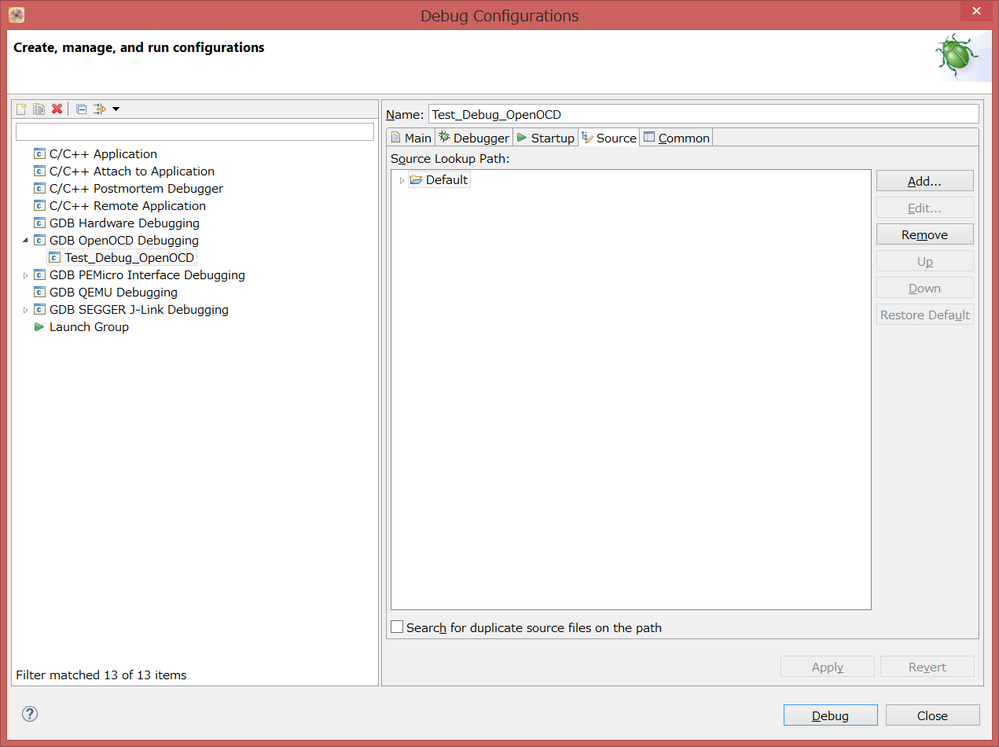Click the help question mark icon

[29, 714]
